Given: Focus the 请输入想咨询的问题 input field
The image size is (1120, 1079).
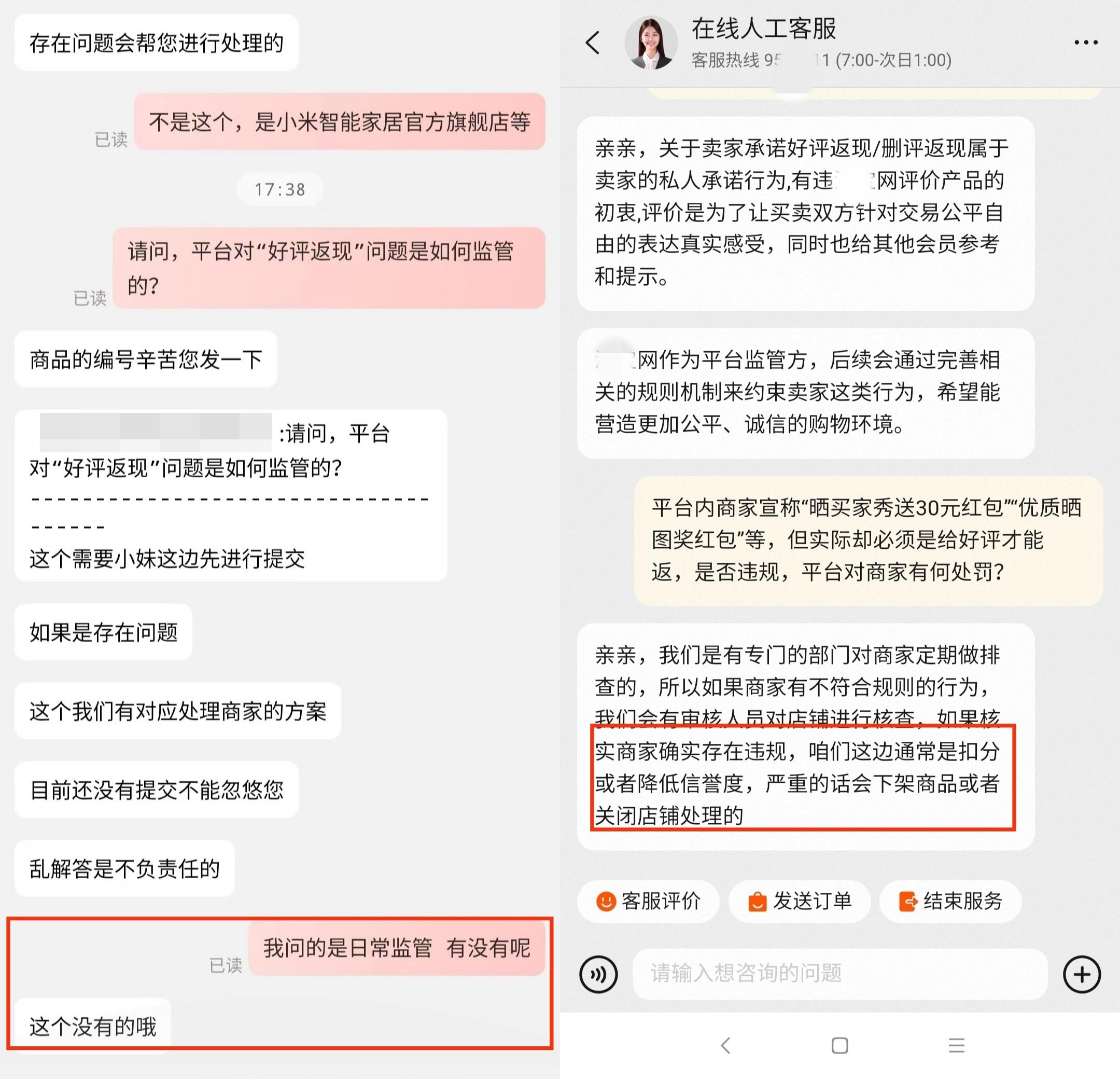Looking at the screenshot, I should (840, 974).
